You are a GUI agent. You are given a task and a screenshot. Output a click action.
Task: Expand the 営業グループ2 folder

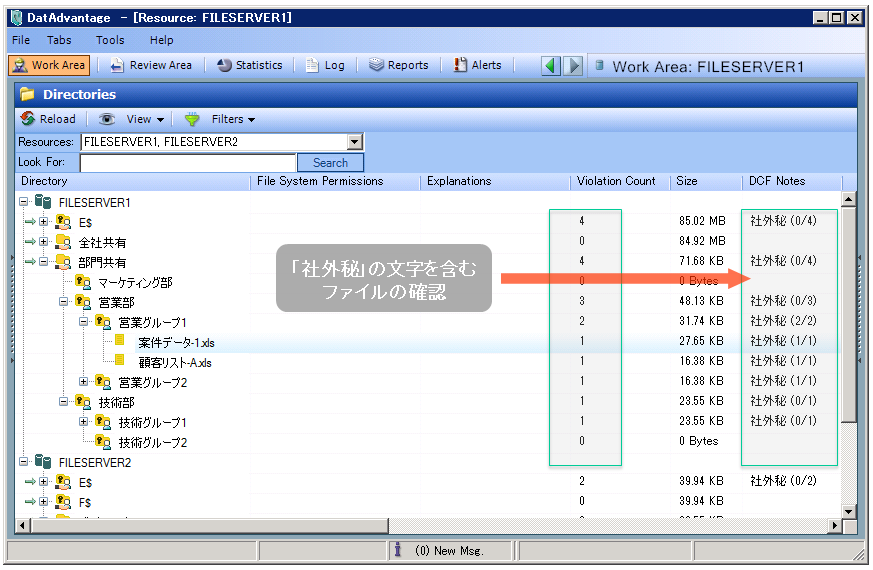84,382
